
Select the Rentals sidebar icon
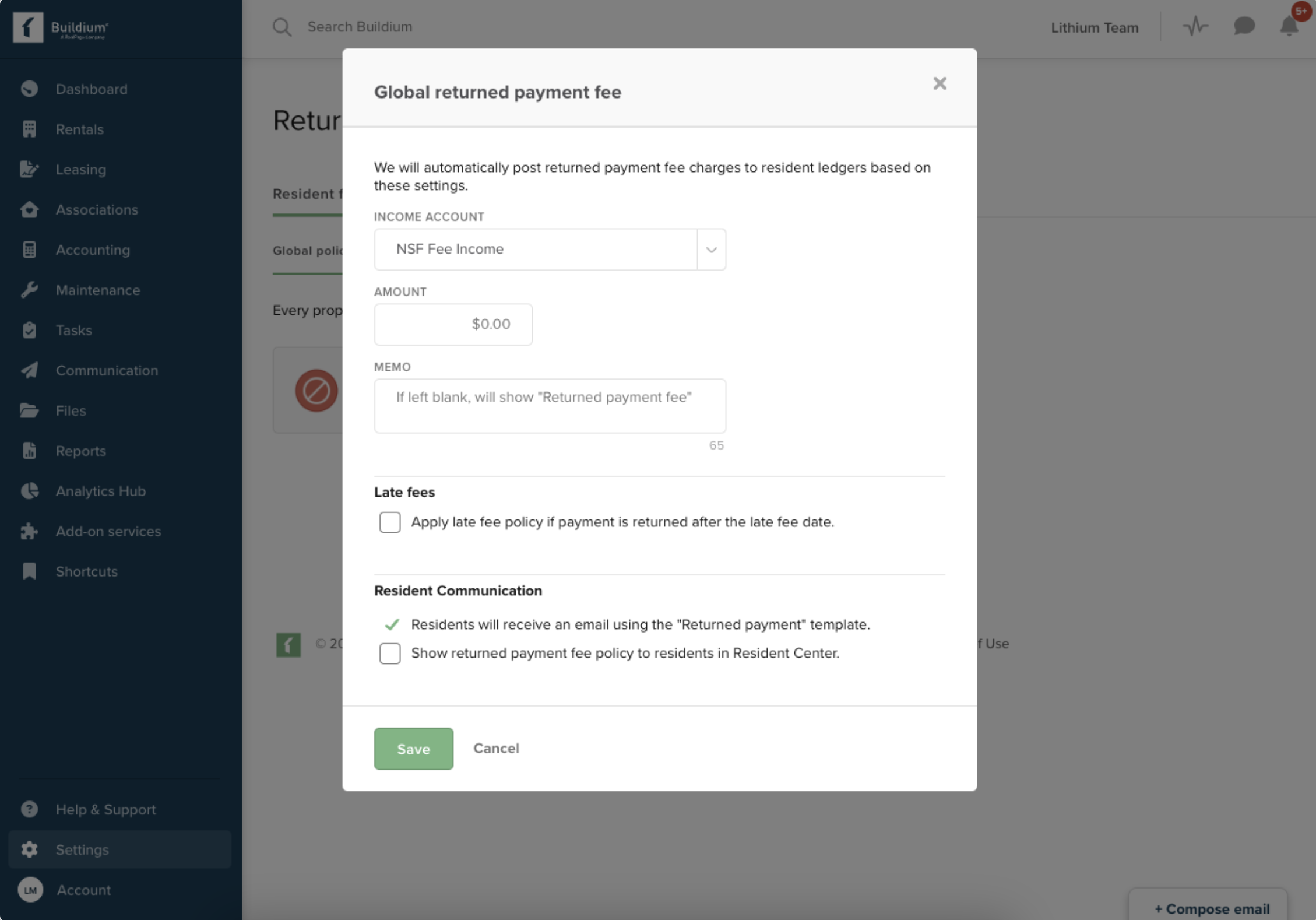click(x=30, y=129)
